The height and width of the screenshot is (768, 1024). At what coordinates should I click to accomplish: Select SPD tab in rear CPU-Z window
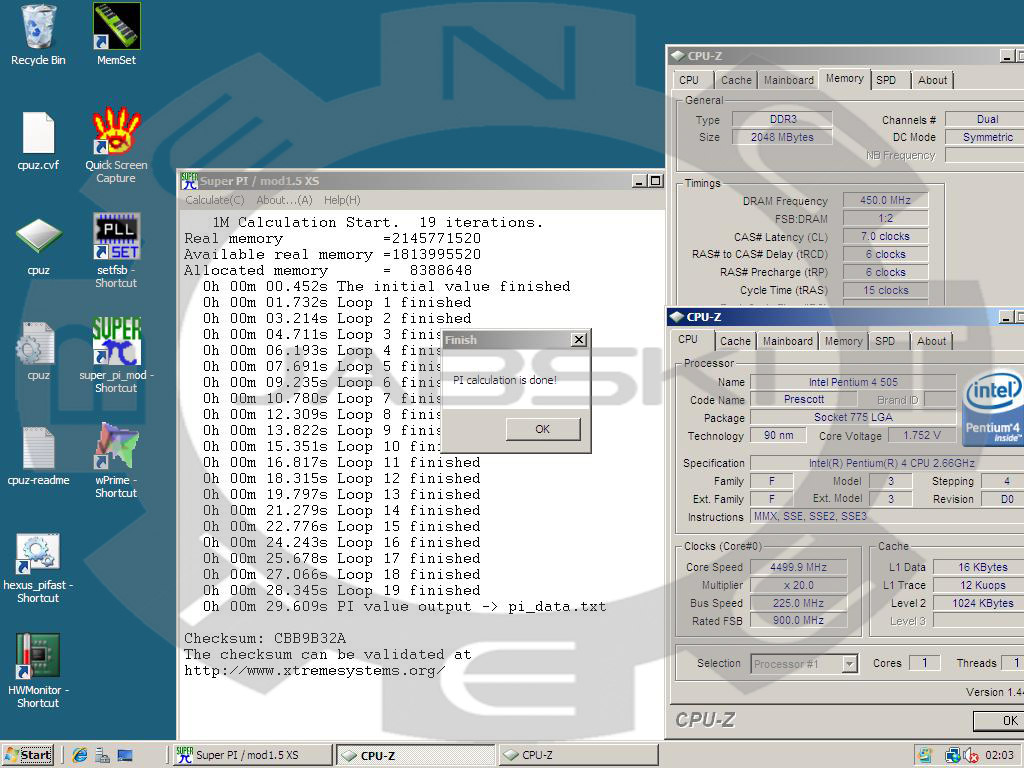coord(886,80)
